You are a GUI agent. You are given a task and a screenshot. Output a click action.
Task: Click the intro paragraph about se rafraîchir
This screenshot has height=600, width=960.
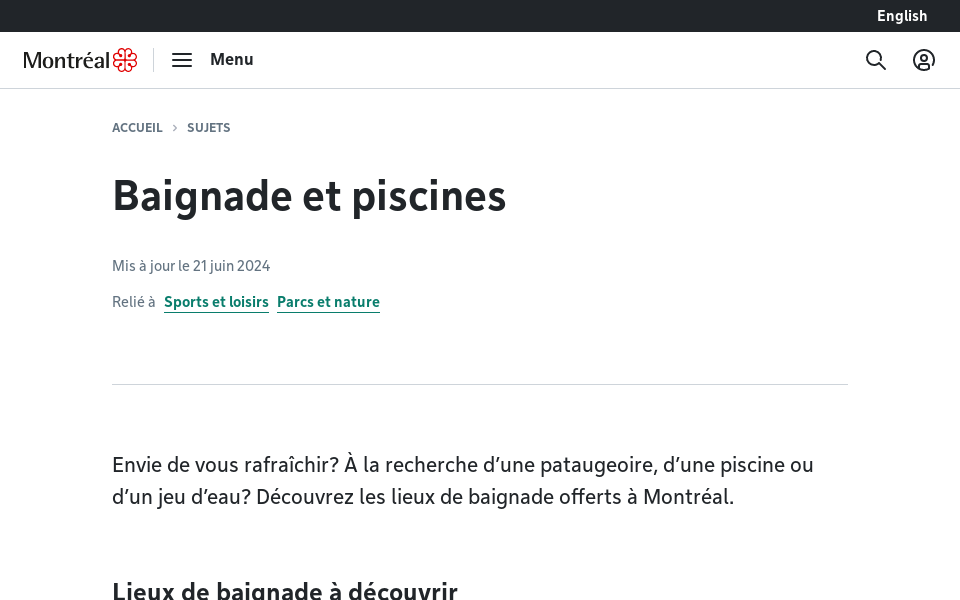point(463,481)
